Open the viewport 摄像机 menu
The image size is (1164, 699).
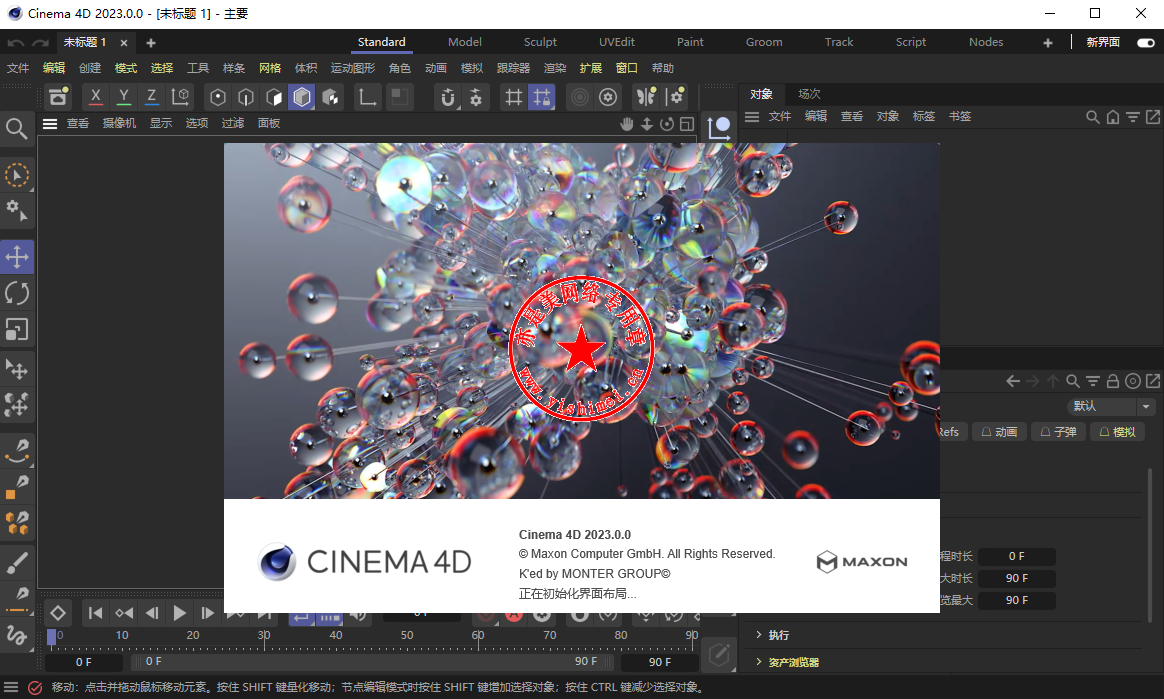coord(119,123)
